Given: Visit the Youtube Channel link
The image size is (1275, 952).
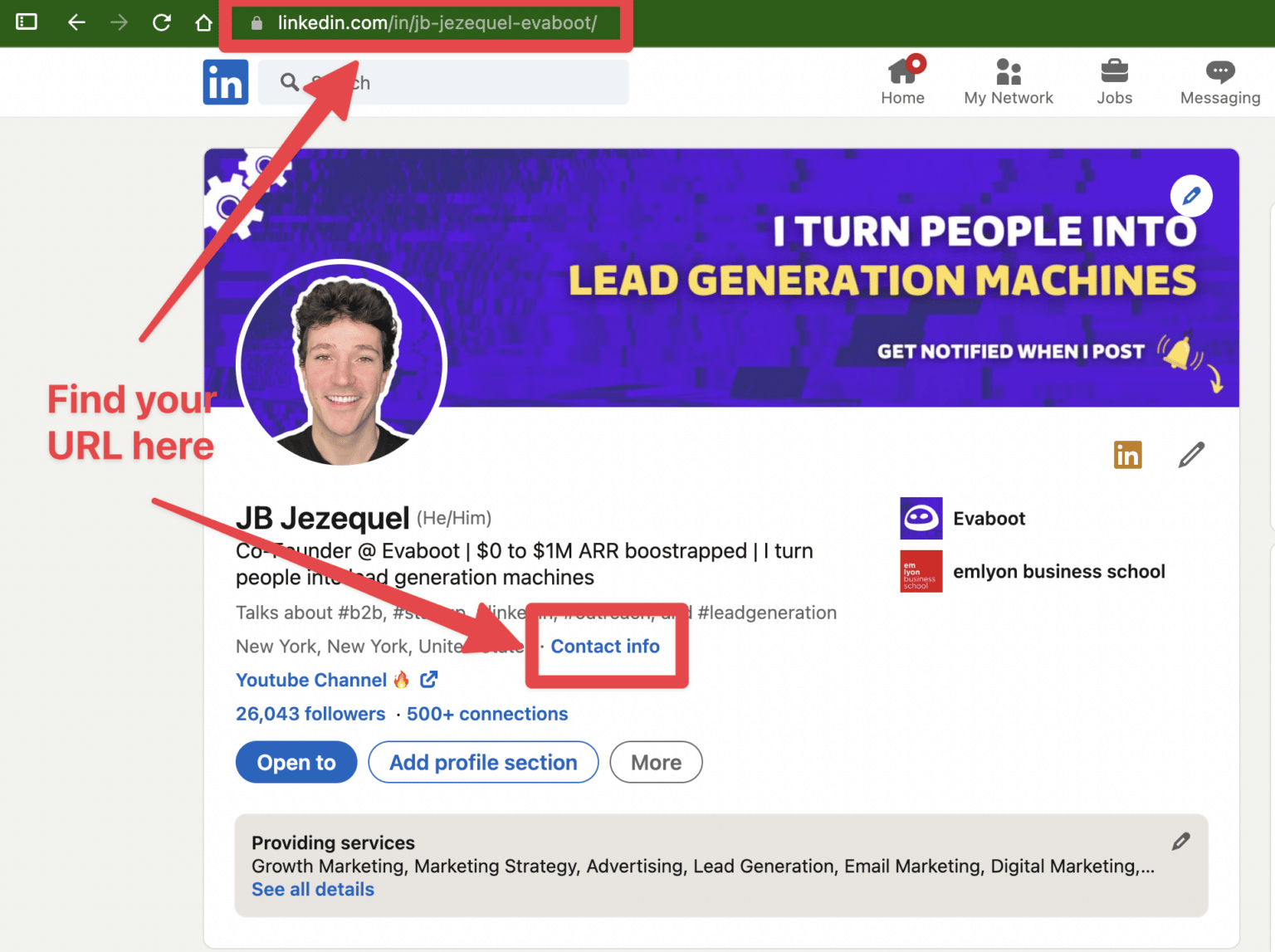Looking at the screenshot, I should pos(311,680).
